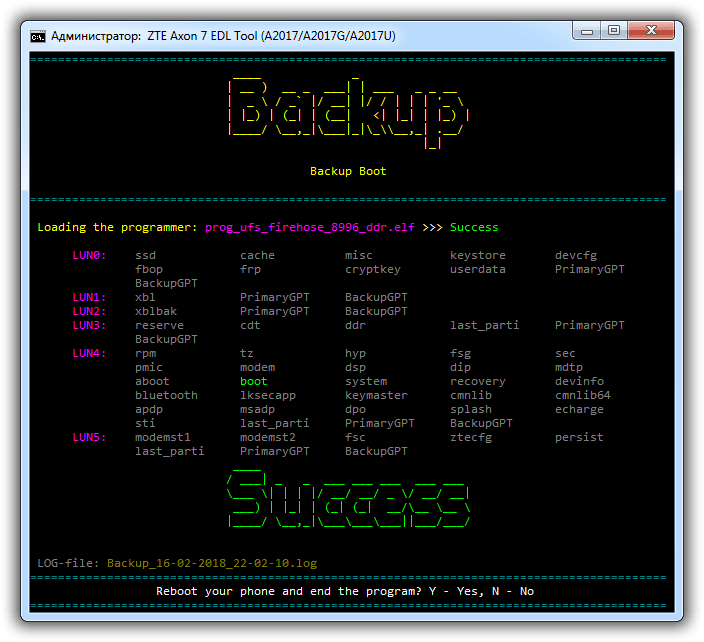The width and height of the screenshot is (704, 642).
Task: Click the 'modemst2' partition name
Action: [x=268, y=437]
